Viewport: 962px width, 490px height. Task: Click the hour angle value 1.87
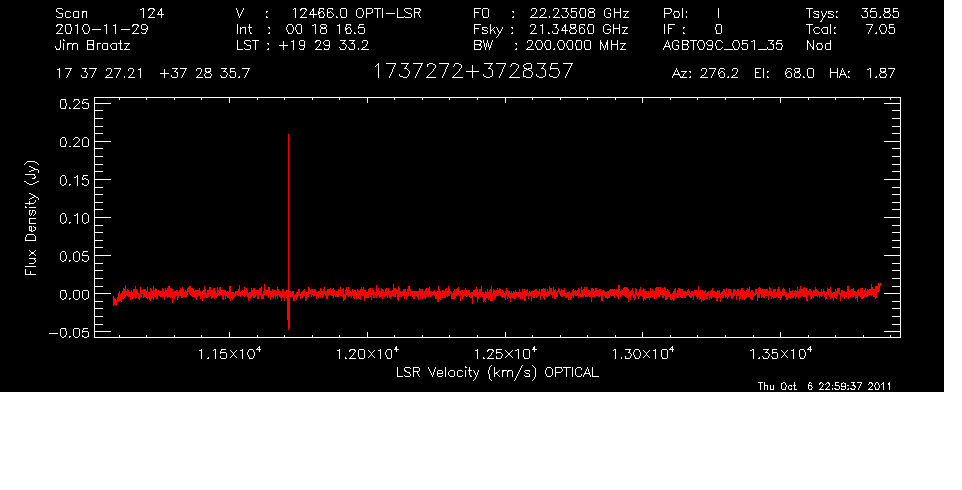880,74
